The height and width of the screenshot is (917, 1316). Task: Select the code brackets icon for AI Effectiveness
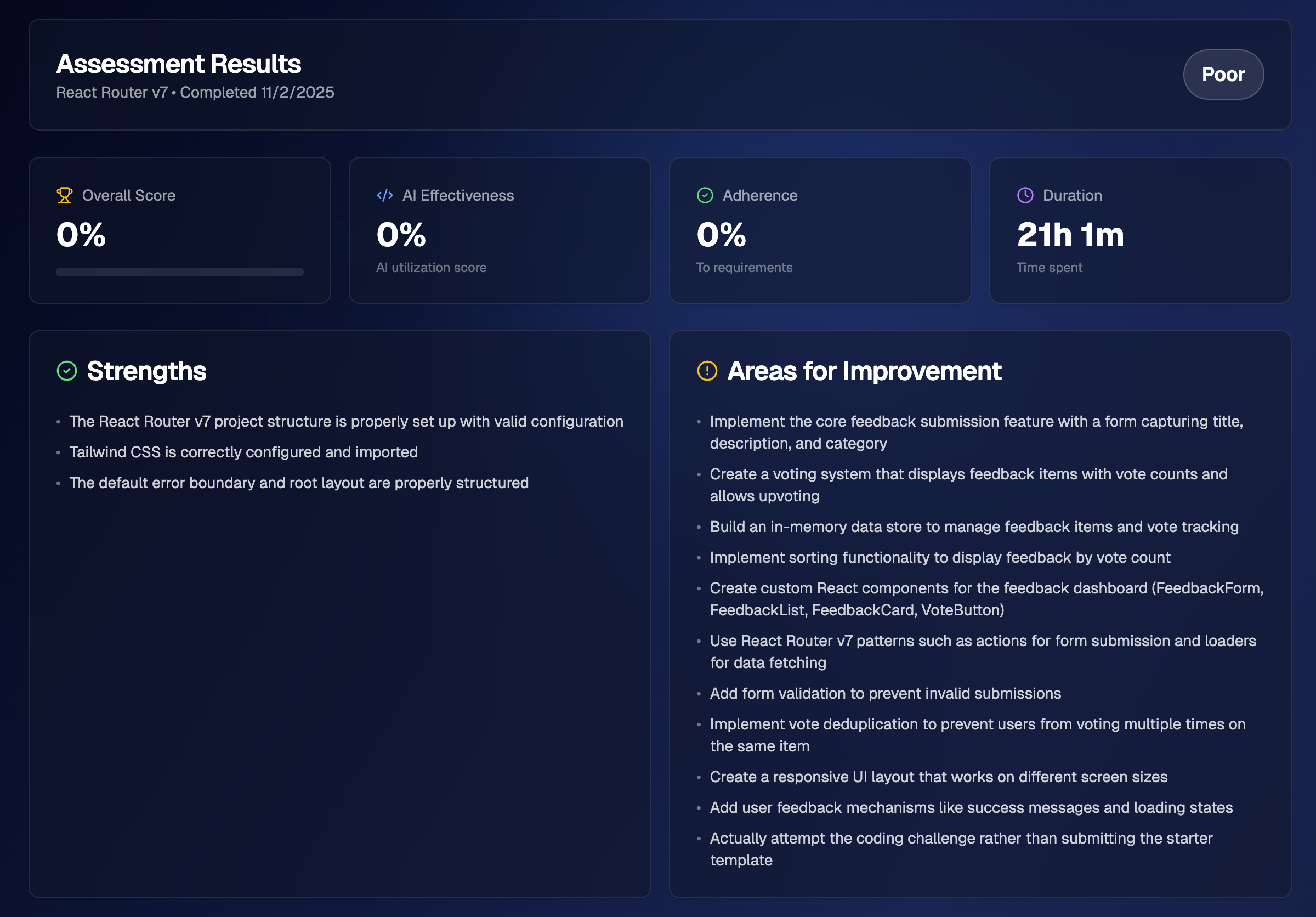pos(384,195)
